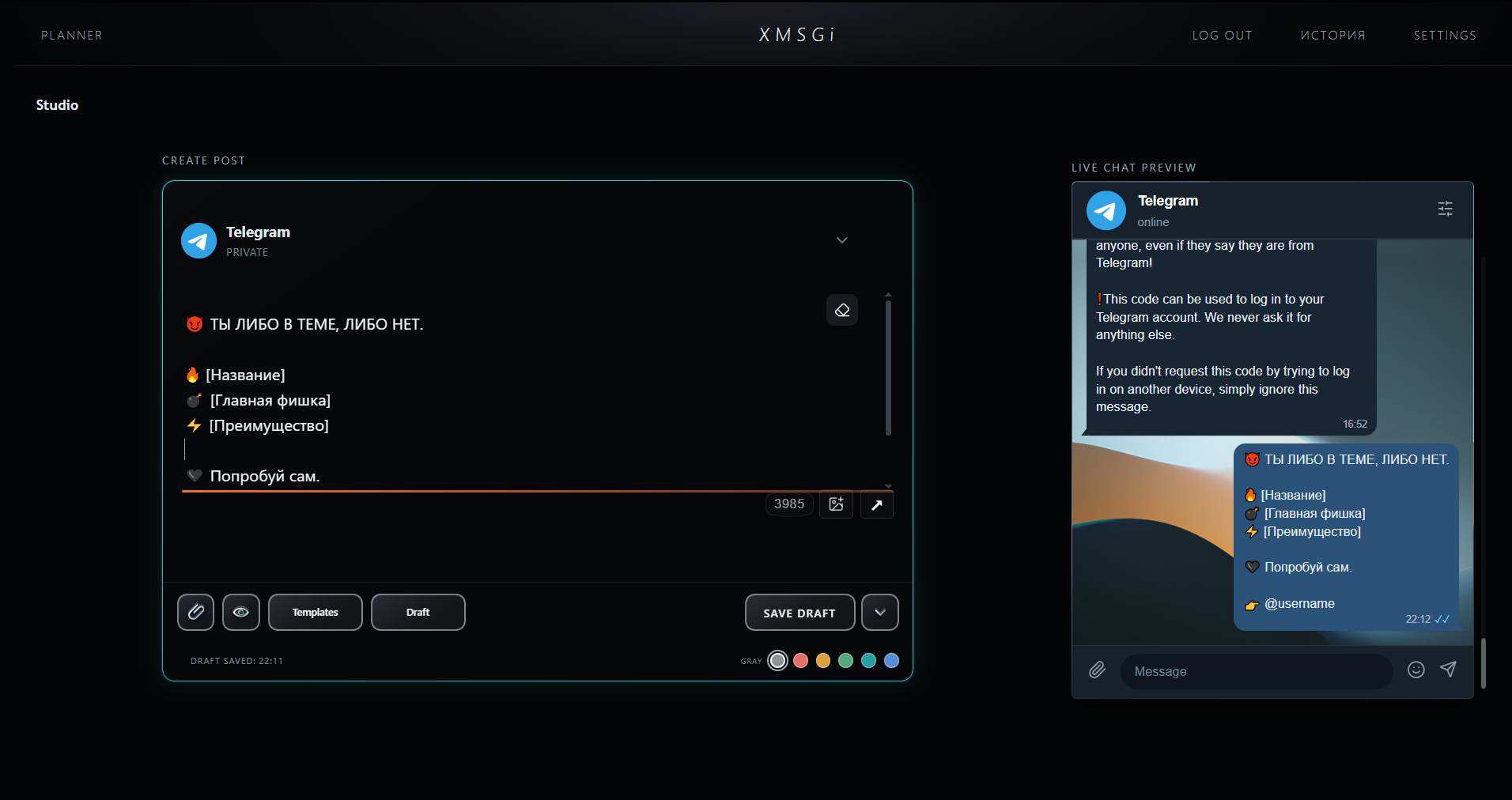Click the DRAFT SAVED: 22:11 status text

pyautogui.click(x=236, y=661)
